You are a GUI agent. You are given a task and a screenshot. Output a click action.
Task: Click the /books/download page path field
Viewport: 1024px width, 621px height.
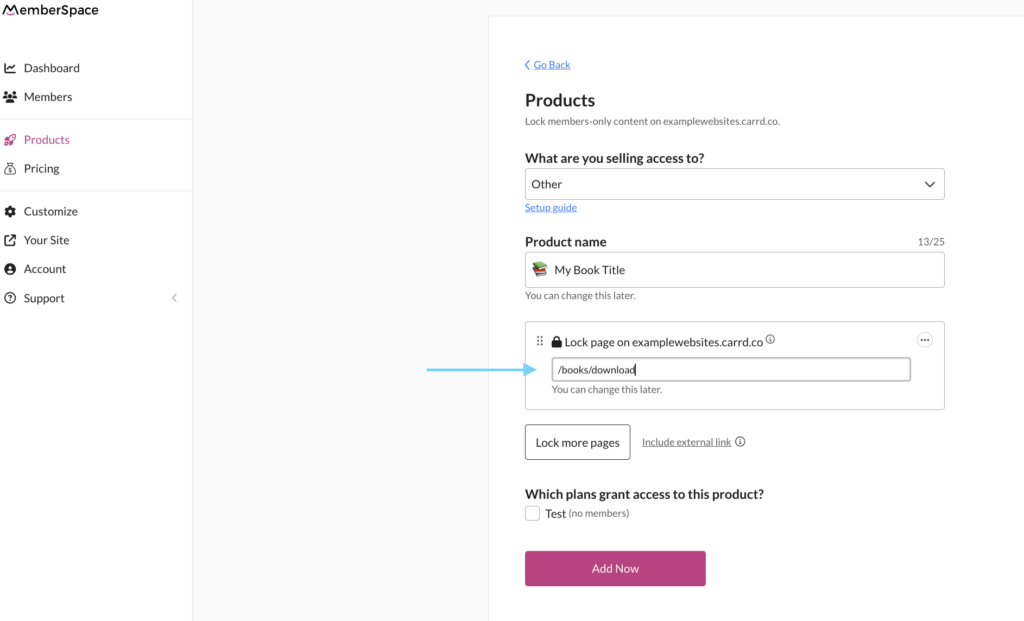pos(730,370)
